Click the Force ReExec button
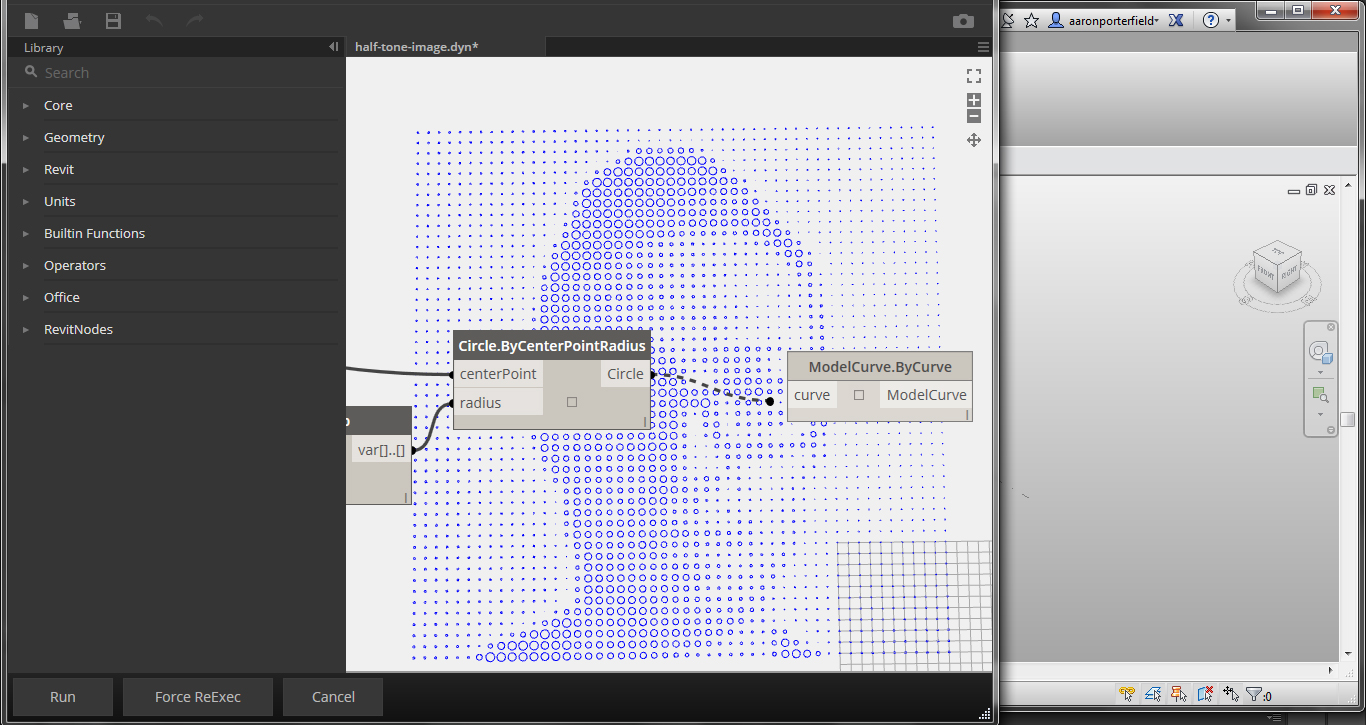 (x=198, y=697)
